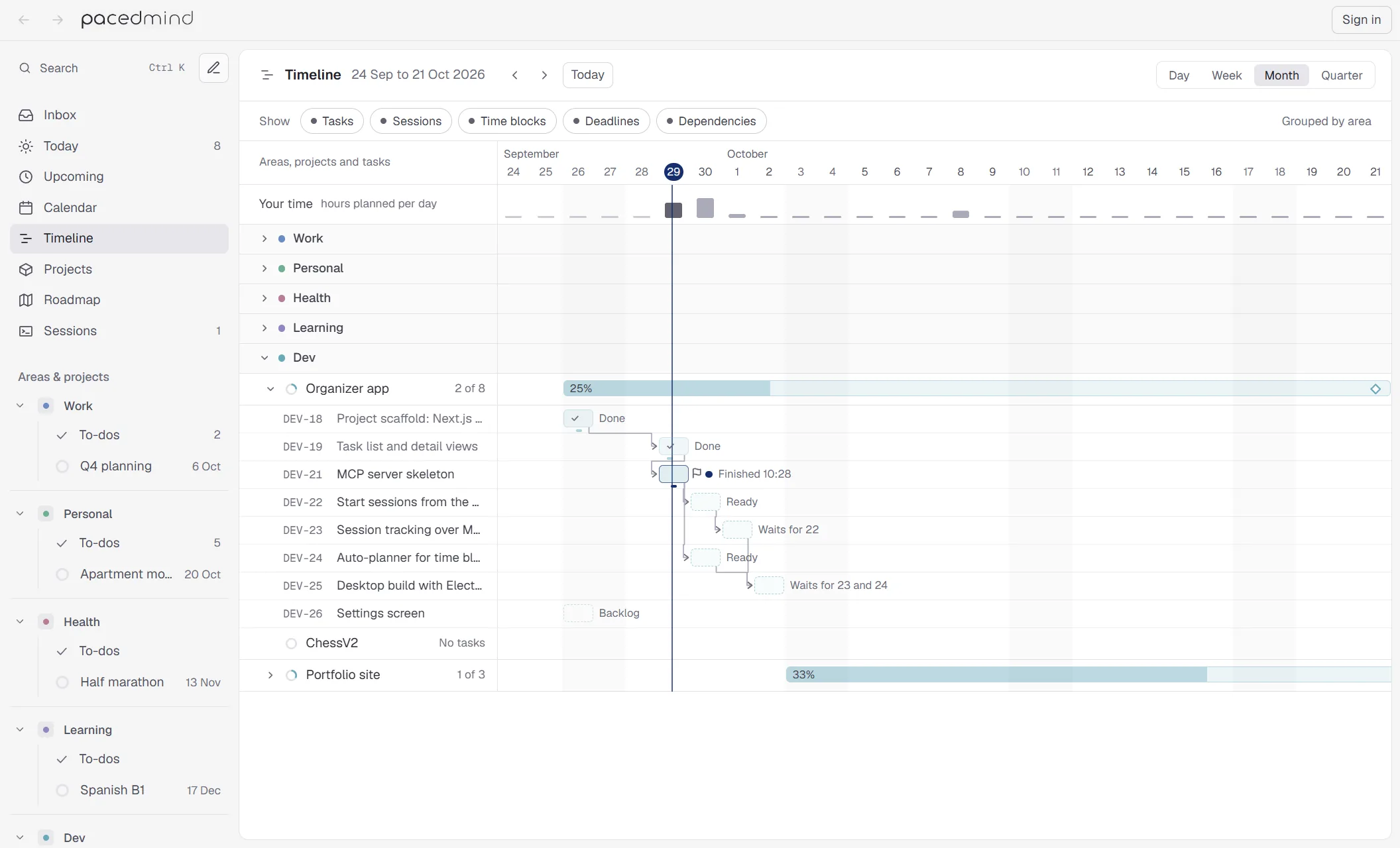Screen dimensions: 1400x848
Task: Toggle the Tasks filter chip
Action: (332, 121)
